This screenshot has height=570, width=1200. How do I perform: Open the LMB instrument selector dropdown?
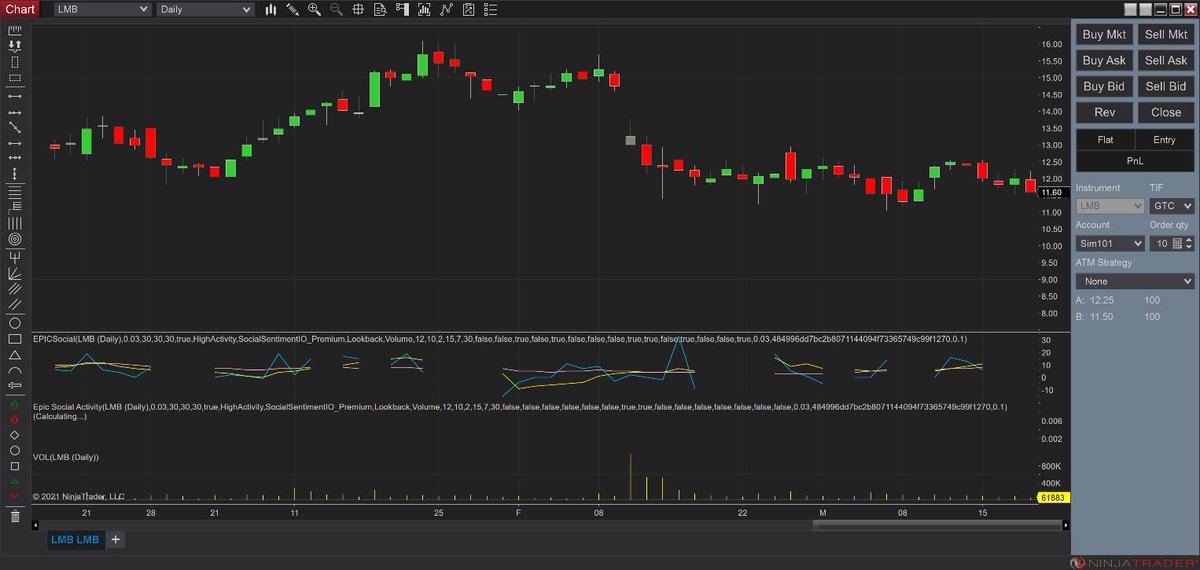tap(102, 9)
